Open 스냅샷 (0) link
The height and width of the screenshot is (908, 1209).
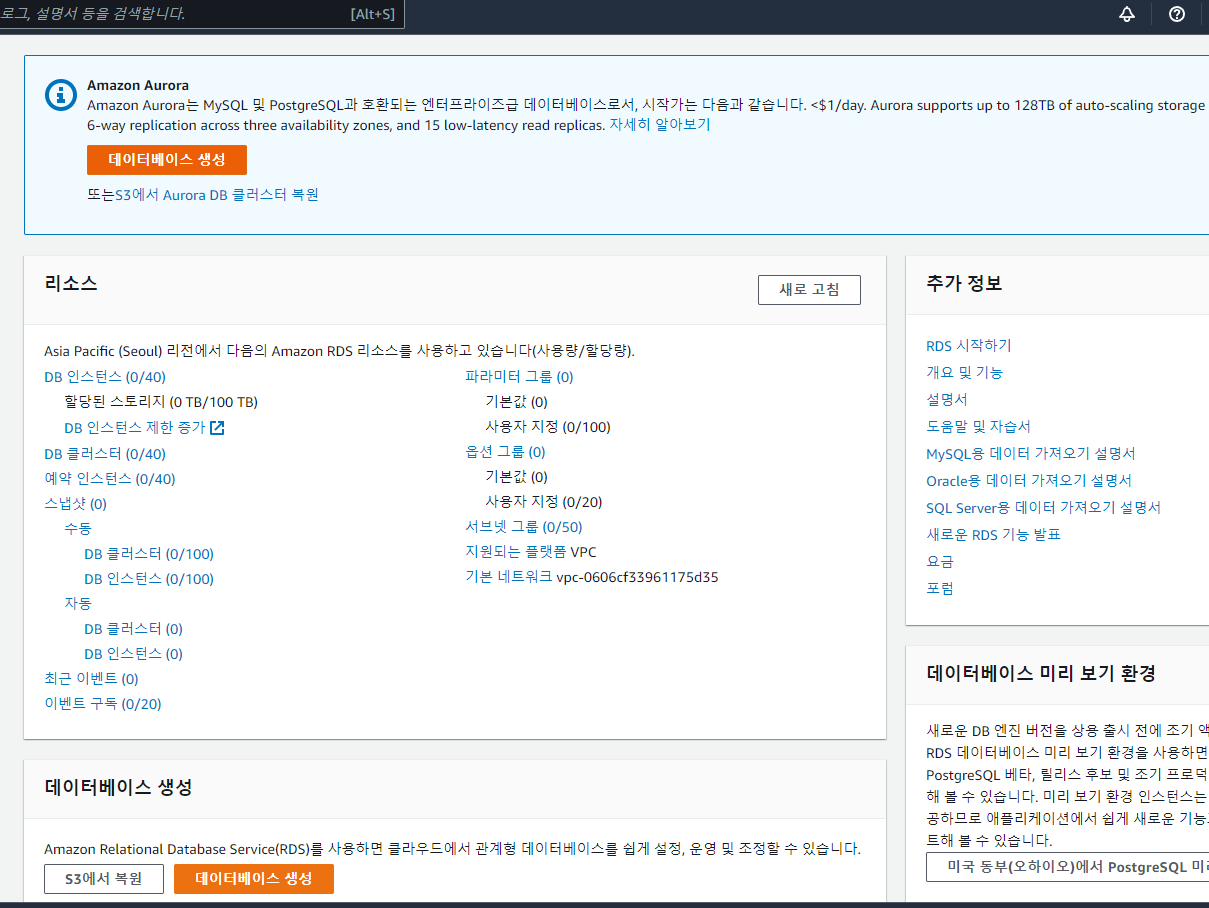(75, 504)
